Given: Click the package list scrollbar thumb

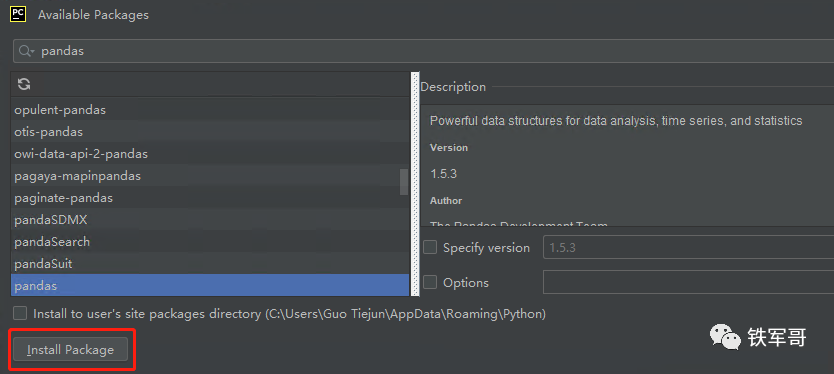Looking at the screenshot, I should coord(404,182).
